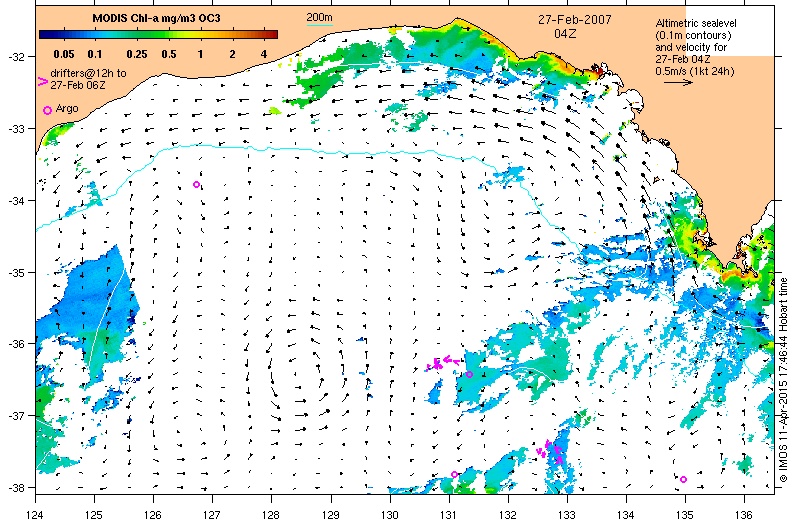Click the 27-Feb-2007 date label
This screenshot has width=800, height=520.
574,20
